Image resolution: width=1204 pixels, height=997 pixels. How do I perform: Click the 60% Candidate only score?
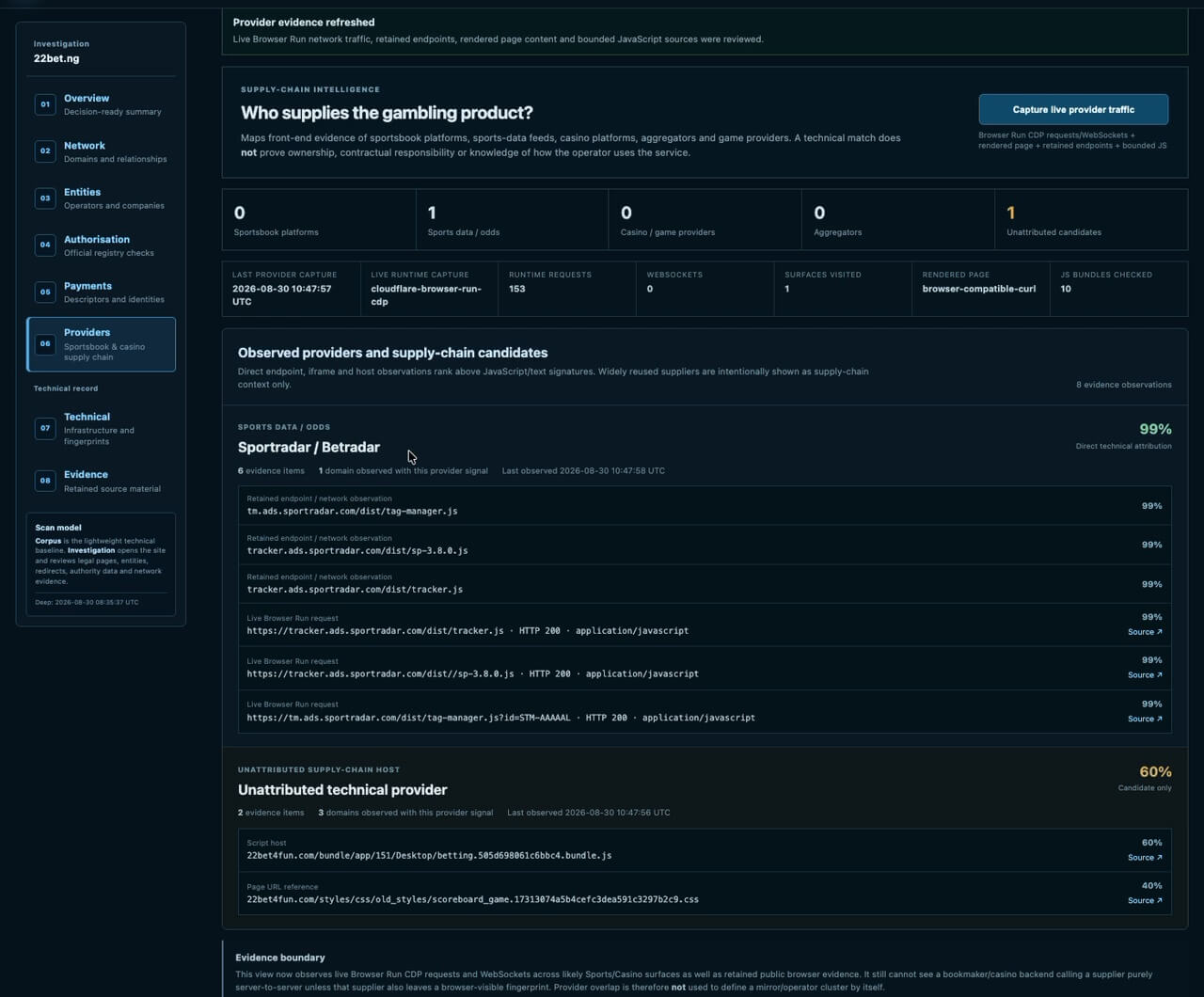point(1155,772)
